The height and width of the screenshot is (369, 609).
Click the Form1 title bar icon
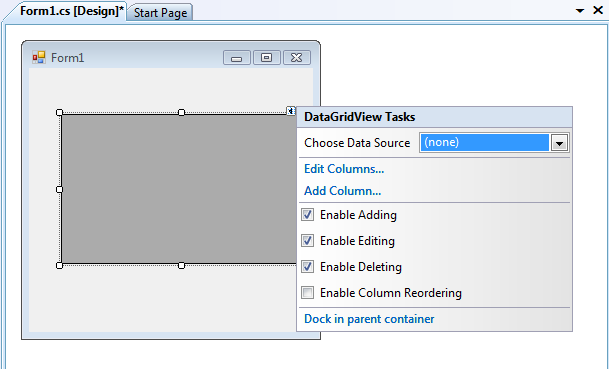click(x=39, y=57)
